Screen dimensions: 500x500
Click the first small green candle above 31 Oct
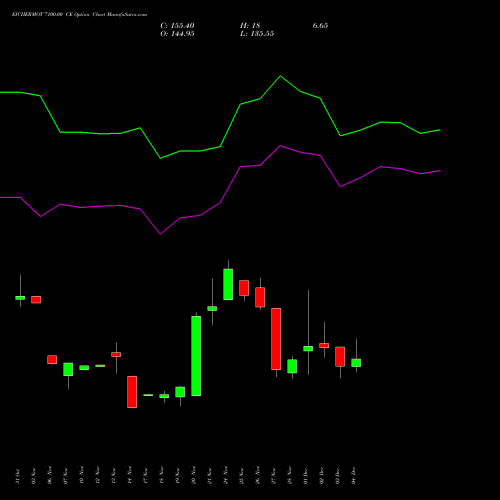[20, 298]
